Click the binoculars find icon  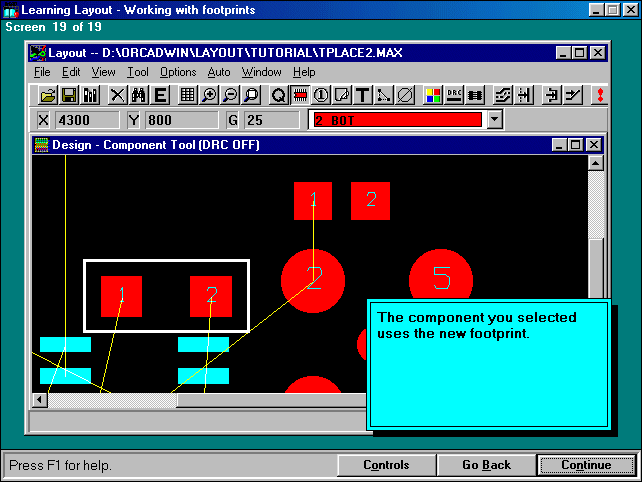[x=139, y=95]
